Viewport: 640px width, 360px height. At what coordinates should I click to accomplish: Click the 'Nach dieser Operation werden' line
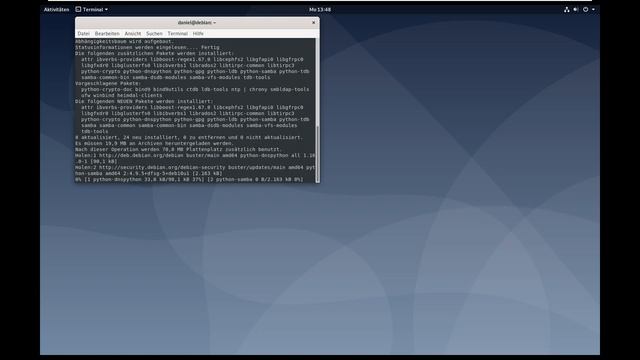coord(178,149)
